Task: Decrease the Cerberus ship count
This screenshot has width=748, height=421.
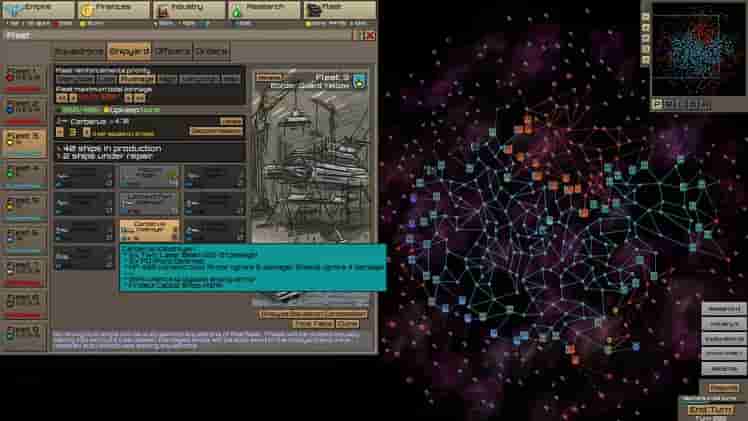Action: click(x=60, y=131)
